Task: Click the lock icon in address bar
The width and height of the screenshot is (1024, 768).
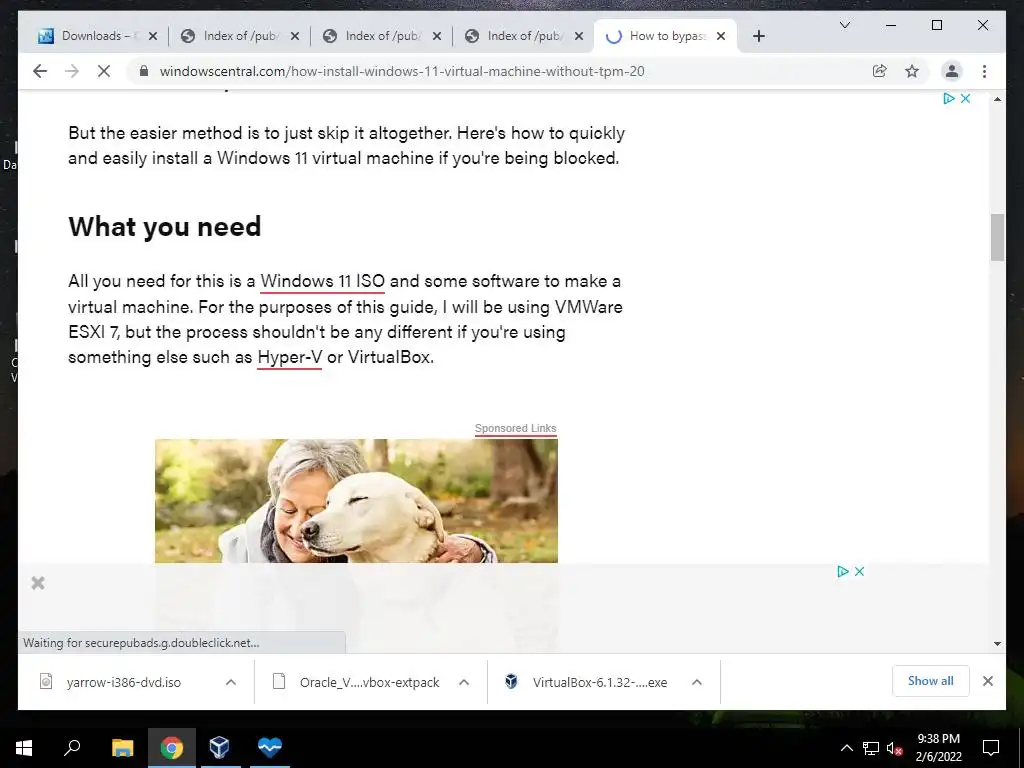Action: coord(144,71)
